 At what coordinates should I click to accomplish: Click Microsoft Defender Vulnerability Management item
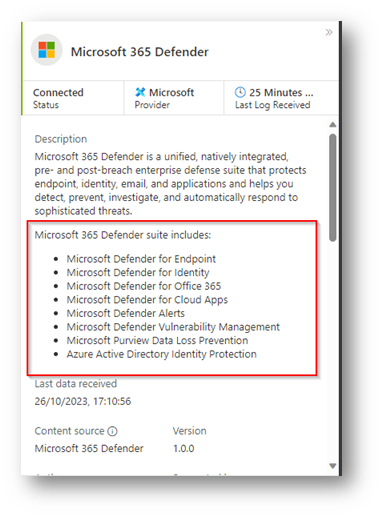(x=173, y=327)
